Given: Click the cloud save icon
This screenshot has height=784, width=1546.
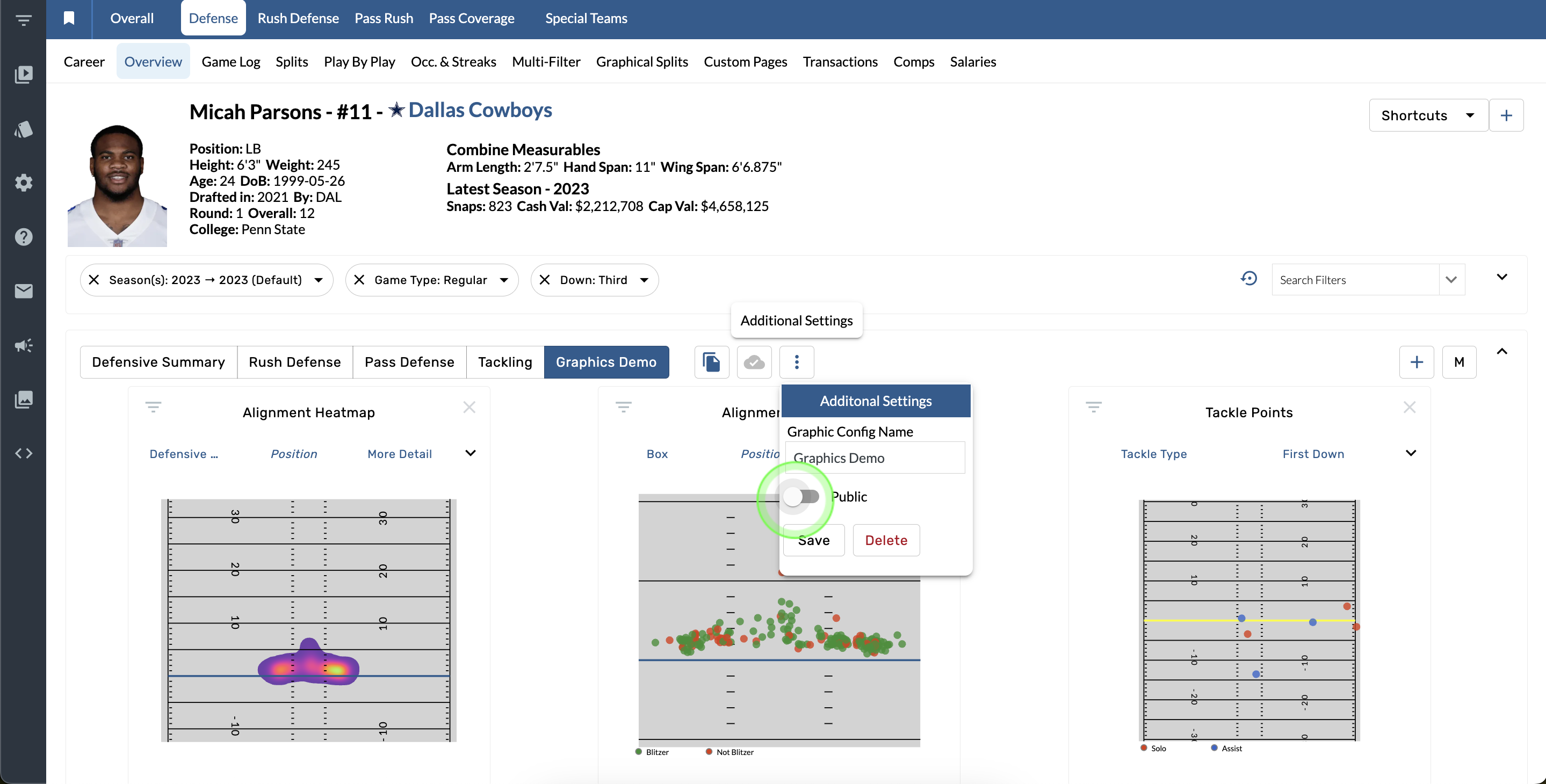Looking at the screenshot, I should point(754,362).
